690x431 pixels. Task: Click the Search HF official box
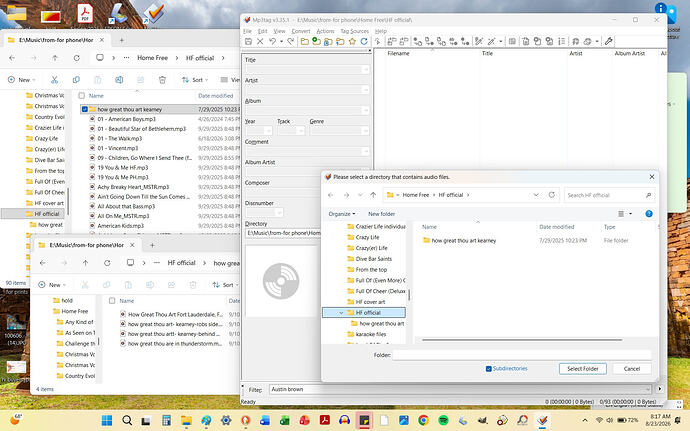(x=609, y=195)
